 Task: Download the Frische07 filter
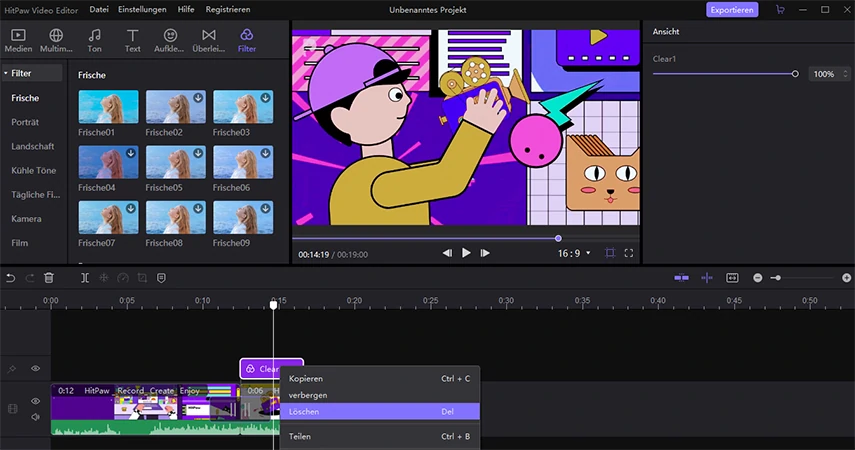click(131, 208)
